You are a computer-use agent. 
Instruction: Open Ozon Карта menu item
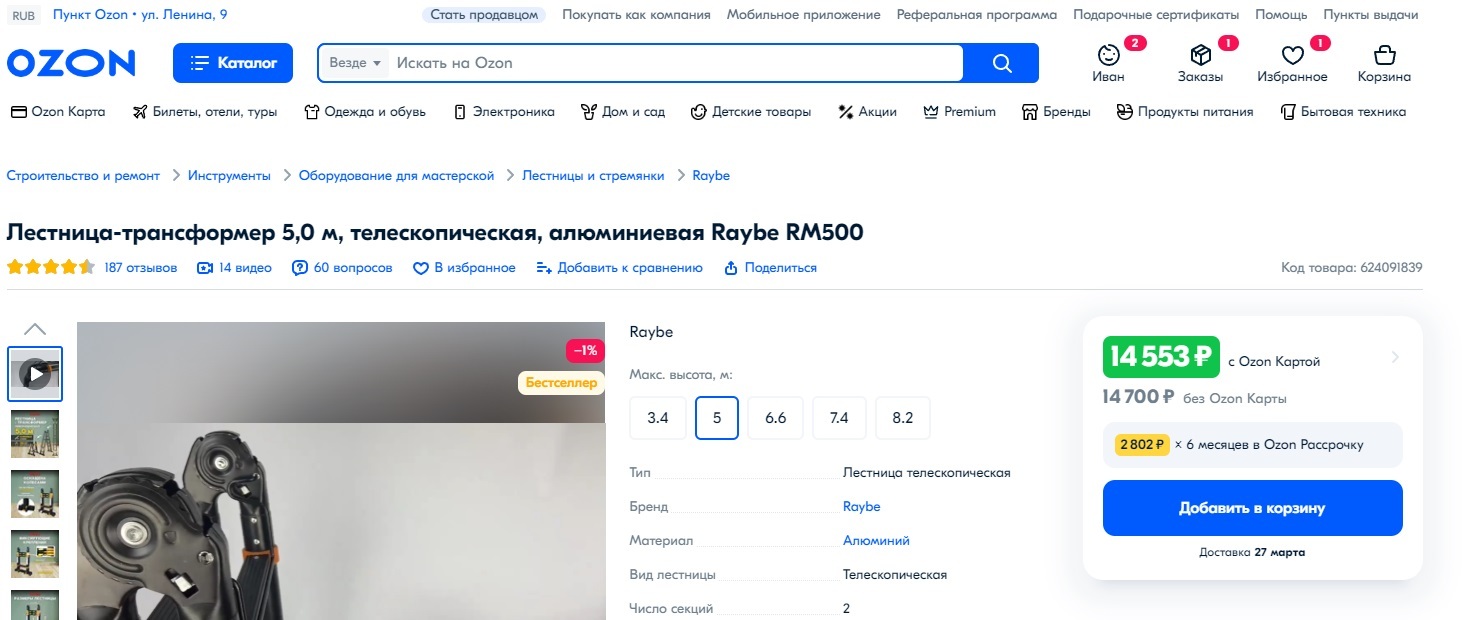click(x=57, y=112)
